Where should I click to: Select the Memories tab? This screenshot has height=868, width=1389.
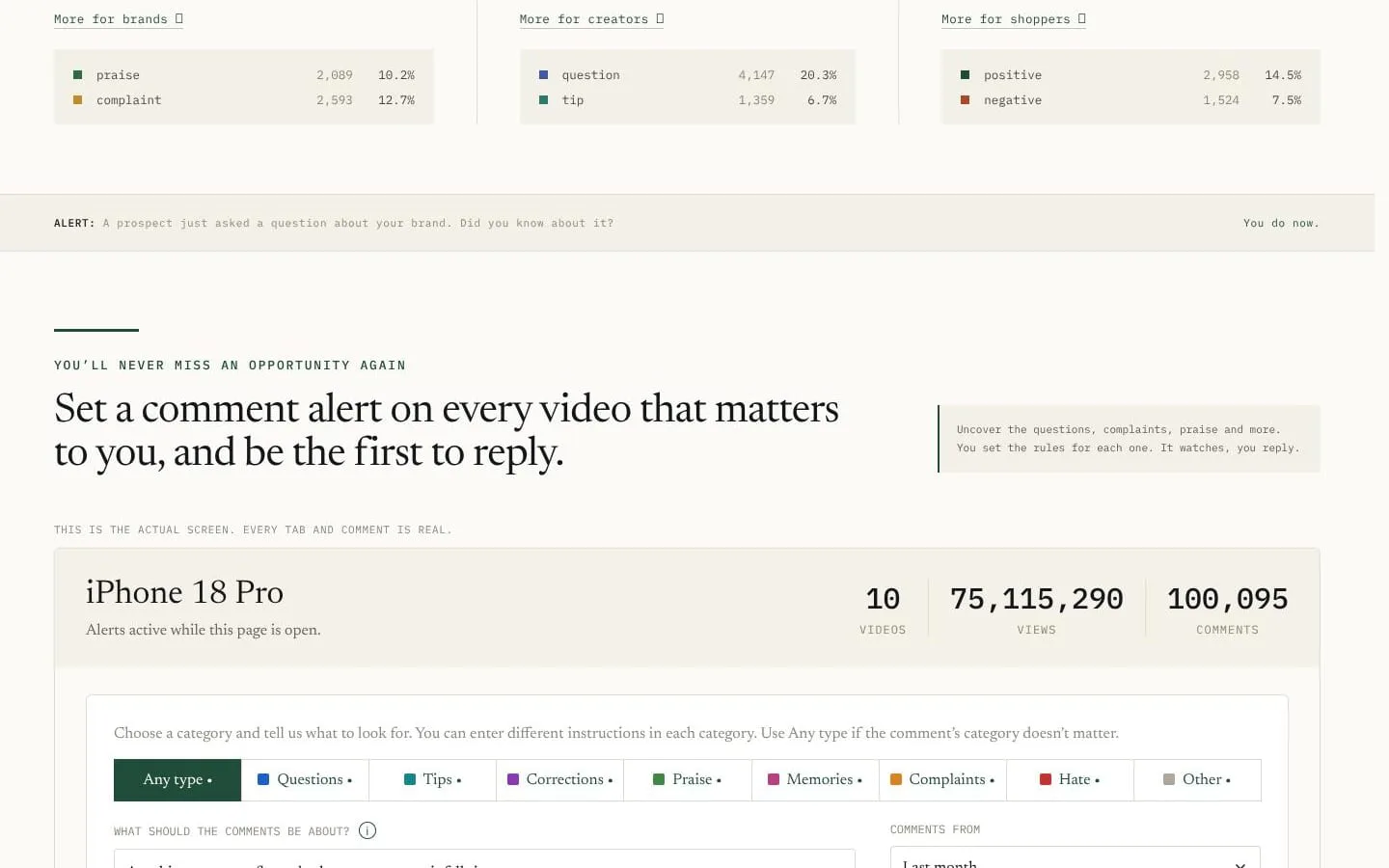[x=815, y=780]
